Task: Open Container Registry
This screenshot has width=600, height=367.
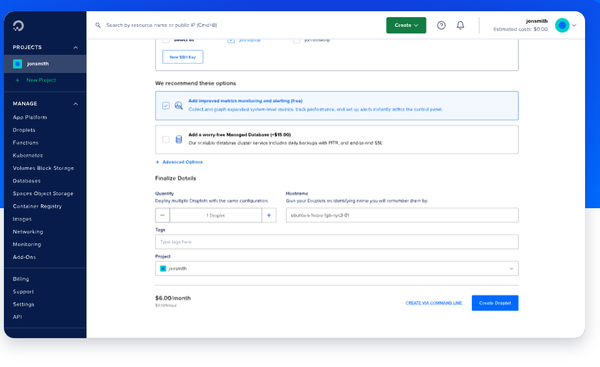Action: tap(37, 206)
